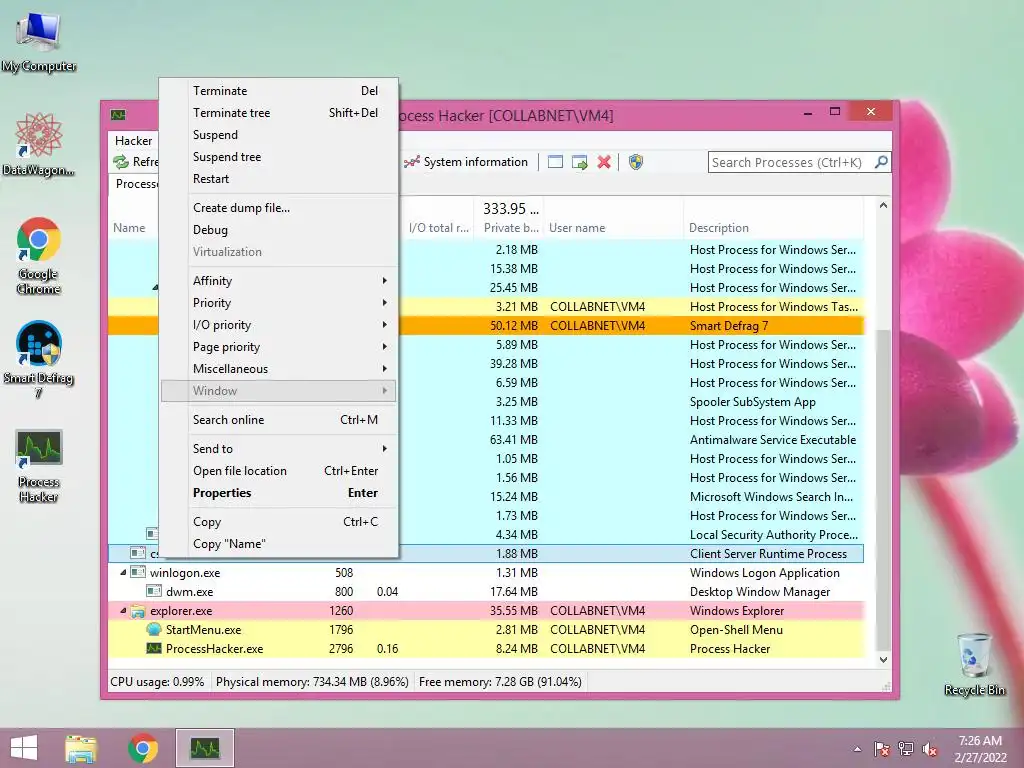Click the red X terminate toolbar icon
1024x768 pixels.
tap(604, 162)
